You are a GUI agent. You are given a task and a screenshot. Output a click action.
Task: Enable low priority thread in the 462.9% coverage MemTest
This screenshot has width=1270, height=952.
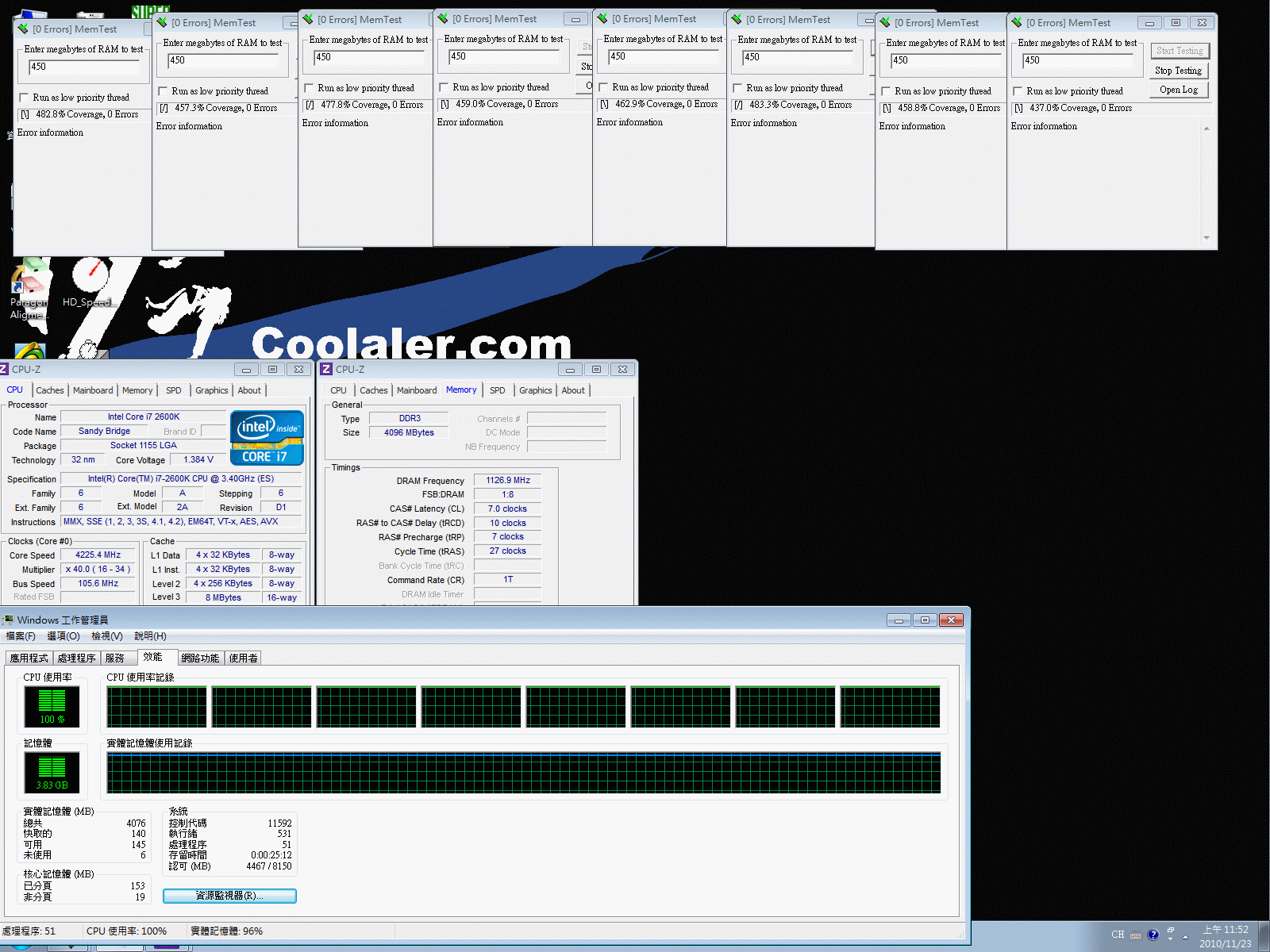click(x=603, y=87)
